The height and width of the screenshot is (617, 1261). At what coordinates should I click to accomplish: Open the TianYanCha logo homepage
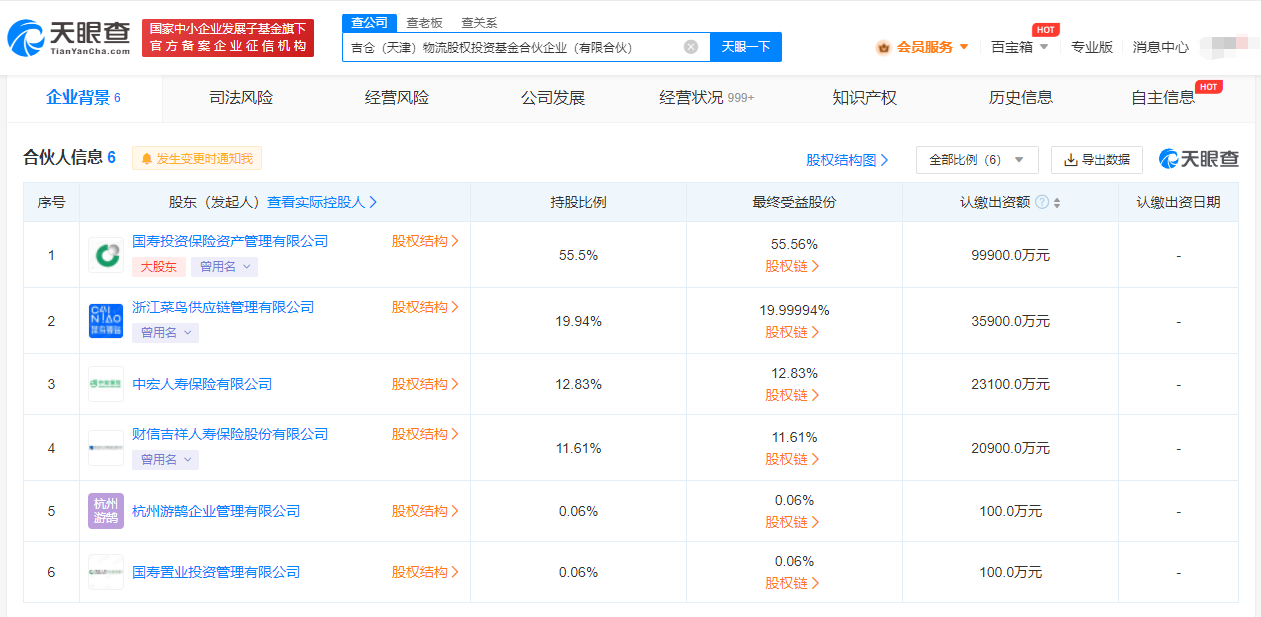(69, 37)
